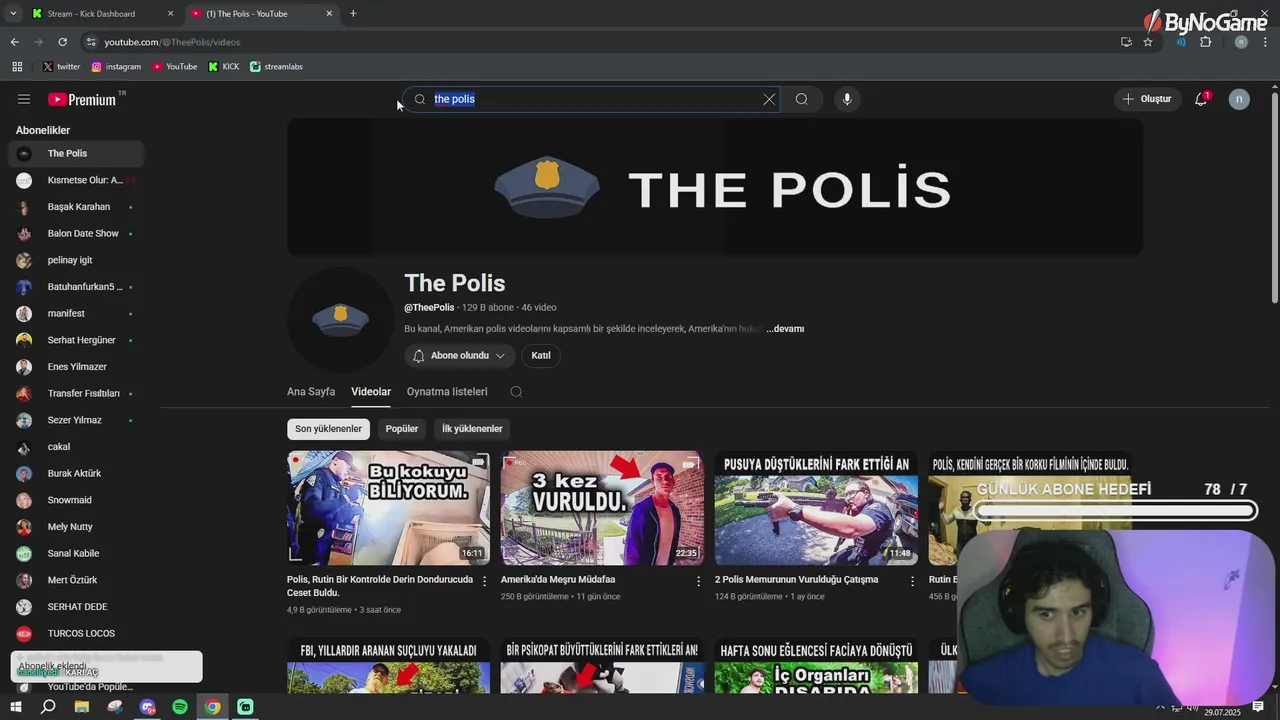1280x720 pixels.
Task: Open Enes Yılmazer channel in sidebar
Action: pyautogui.click(x=76, y=367)
